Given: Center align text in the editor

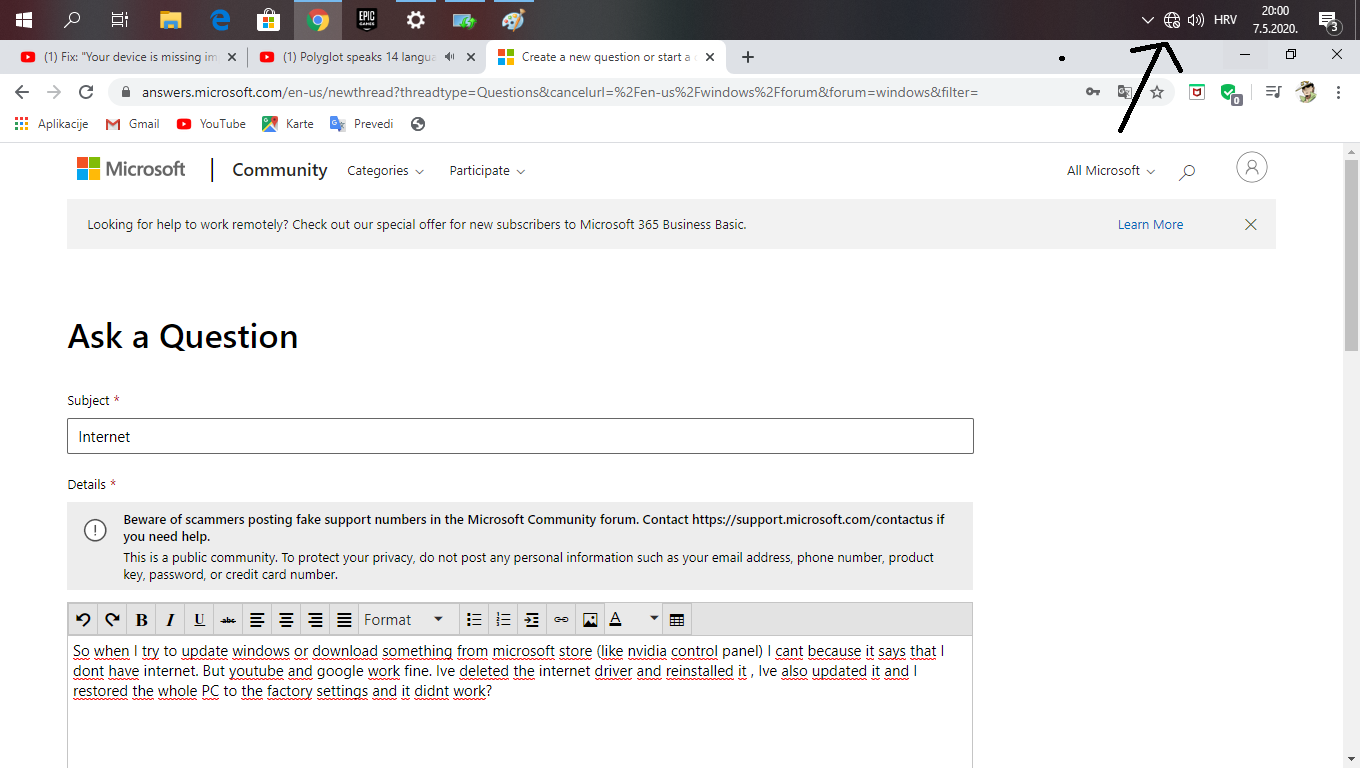Looking at the screenshot, I should pos(286,620).
